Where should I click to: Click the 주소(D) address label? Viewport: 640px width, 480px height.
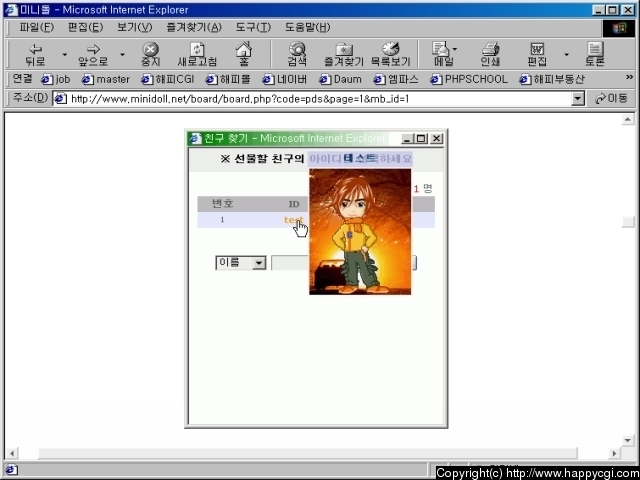pos(31,98)
